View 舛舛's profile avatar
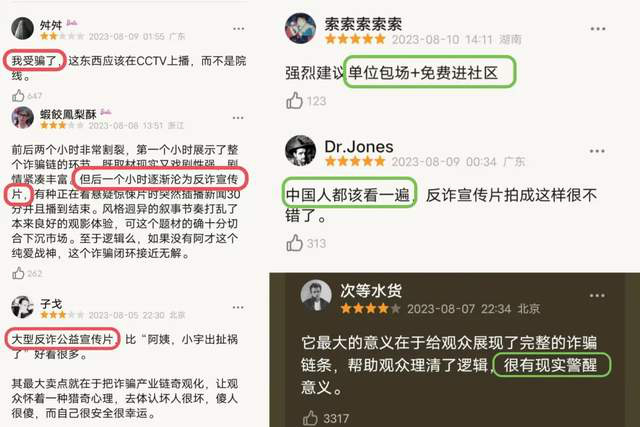This screenshot has width=640, height=427. coord(22,29)
